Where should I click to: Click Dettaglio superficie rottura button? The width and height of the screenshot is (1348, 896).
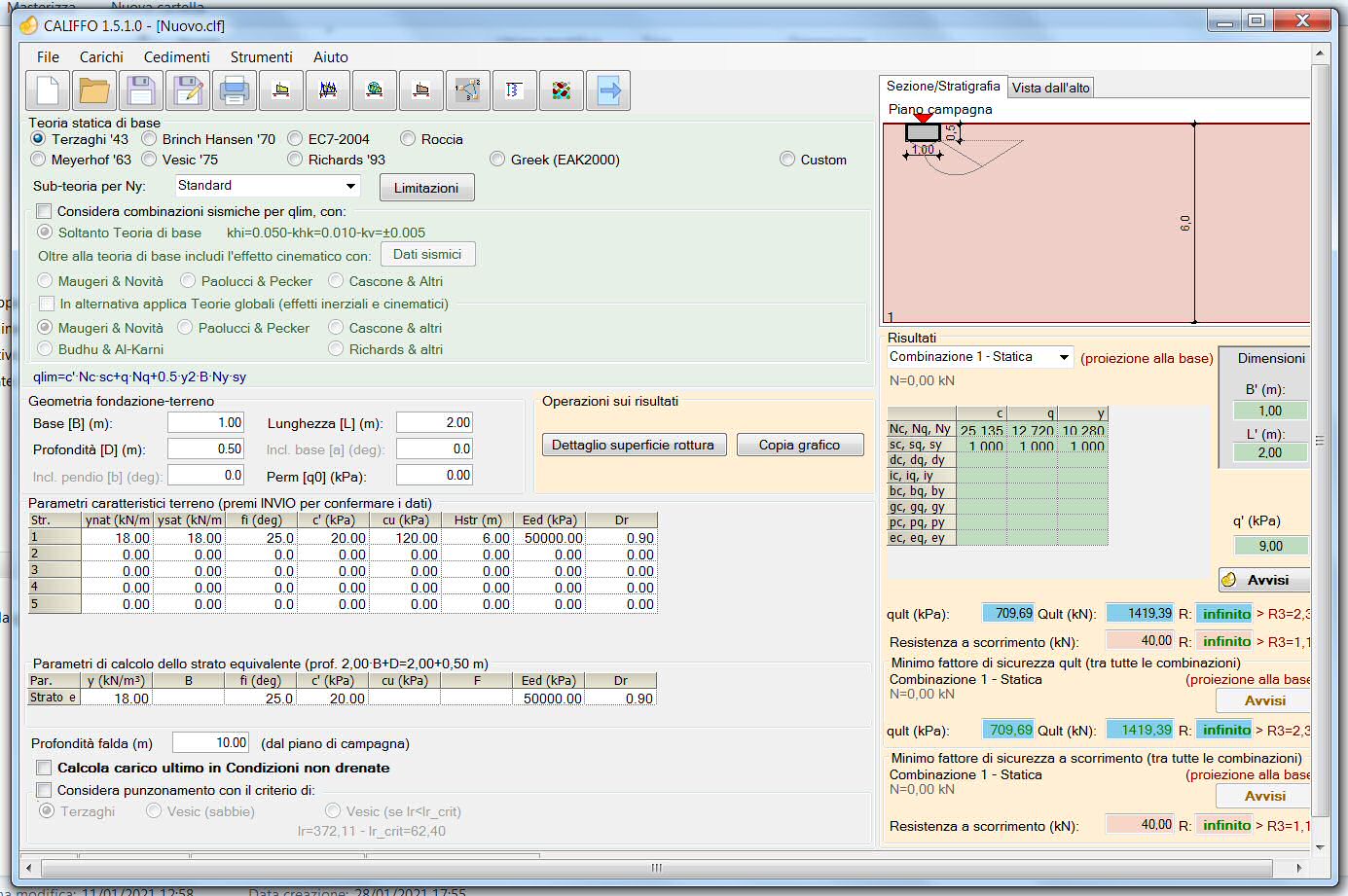pyautogui.click(x=633, y=445)
